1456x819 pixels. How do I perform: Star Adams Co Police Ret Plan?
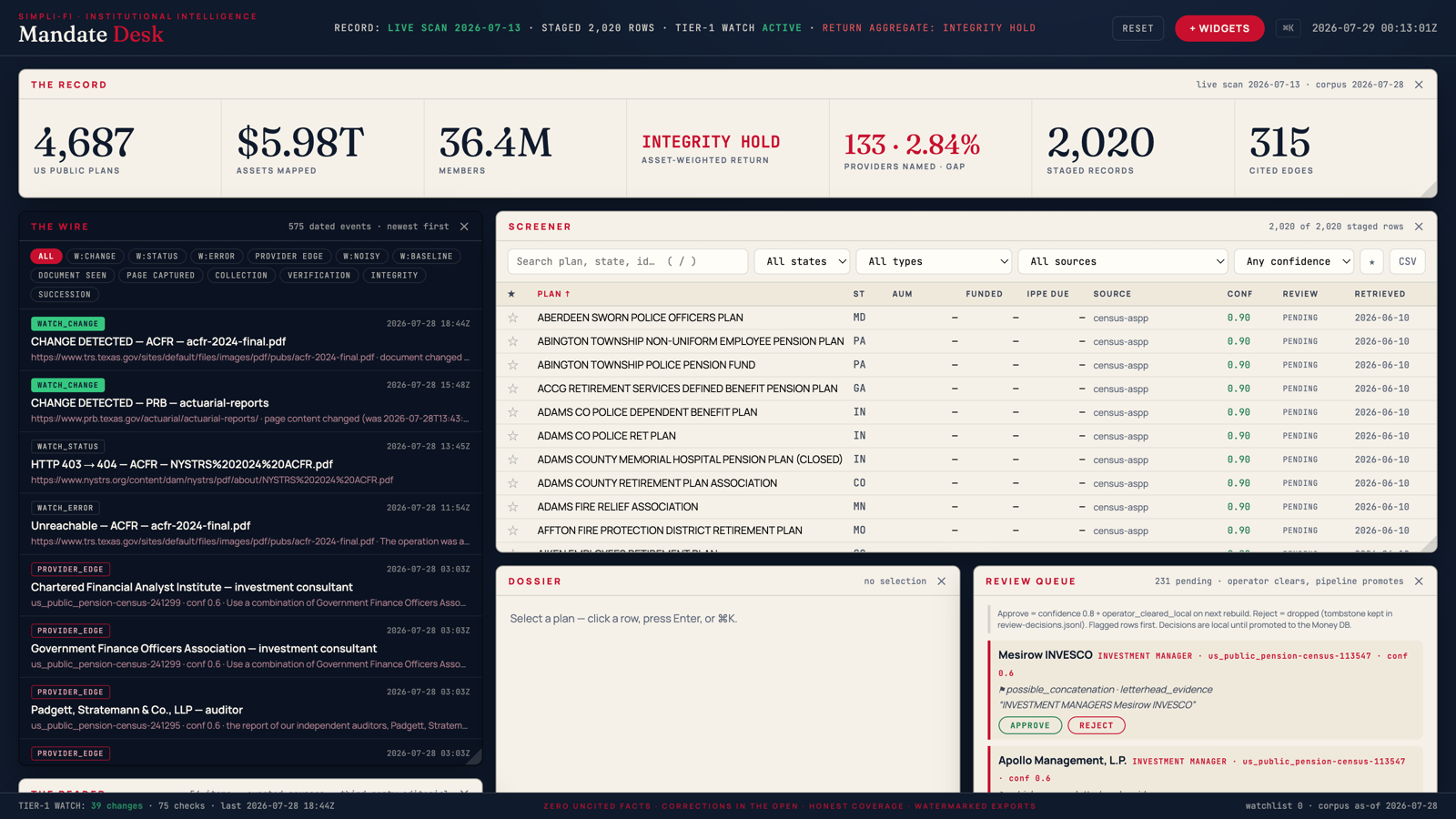pyautogui.click(x=513, y=436)
